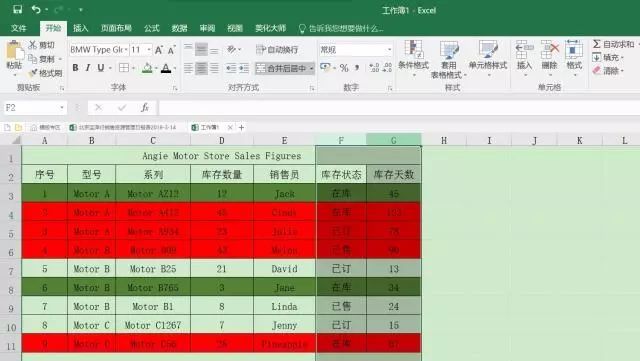The image size is (640, 361).
Task: Open the Data (数据) tab
Action: [x=179, y=28]
